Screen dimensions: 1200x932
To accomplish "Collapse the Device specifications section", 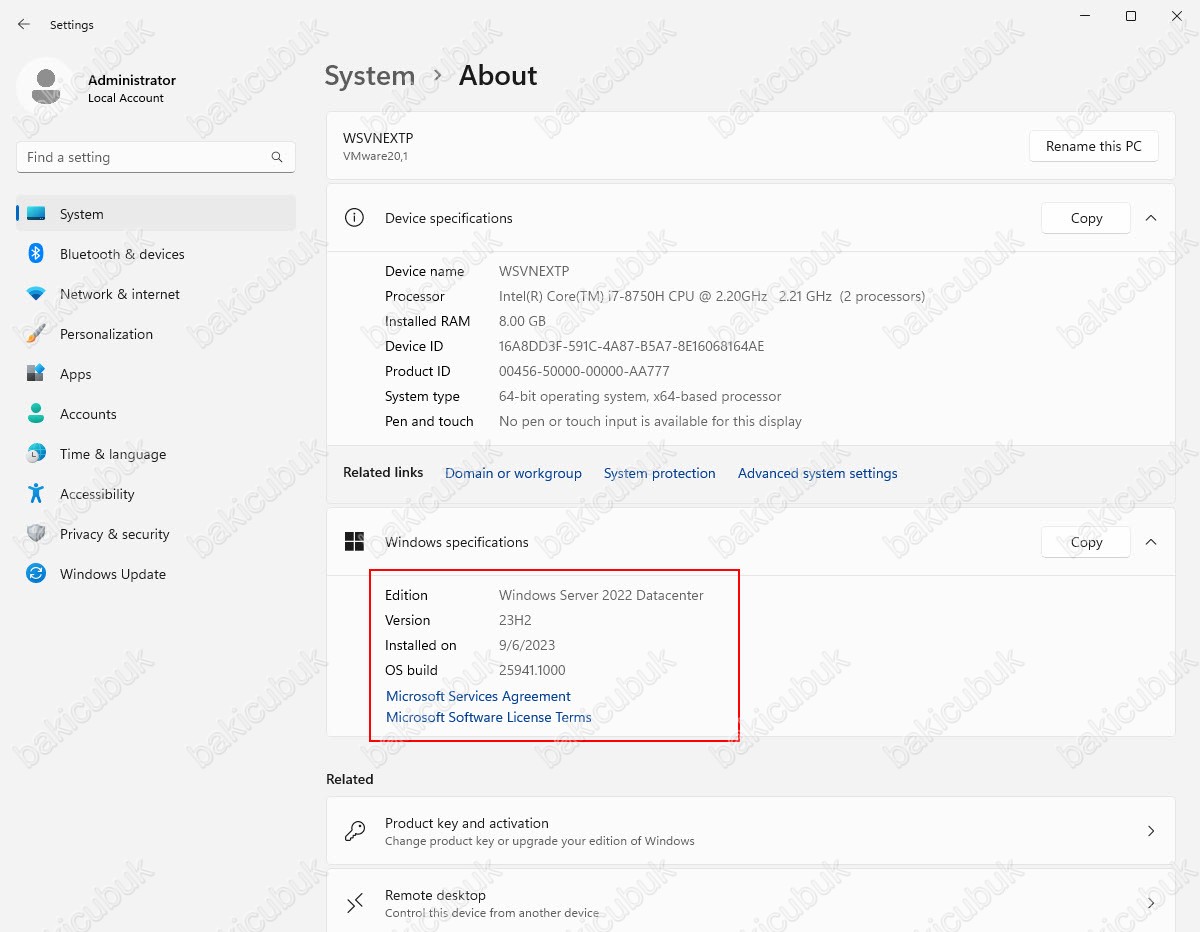I will pos(1151,218).
